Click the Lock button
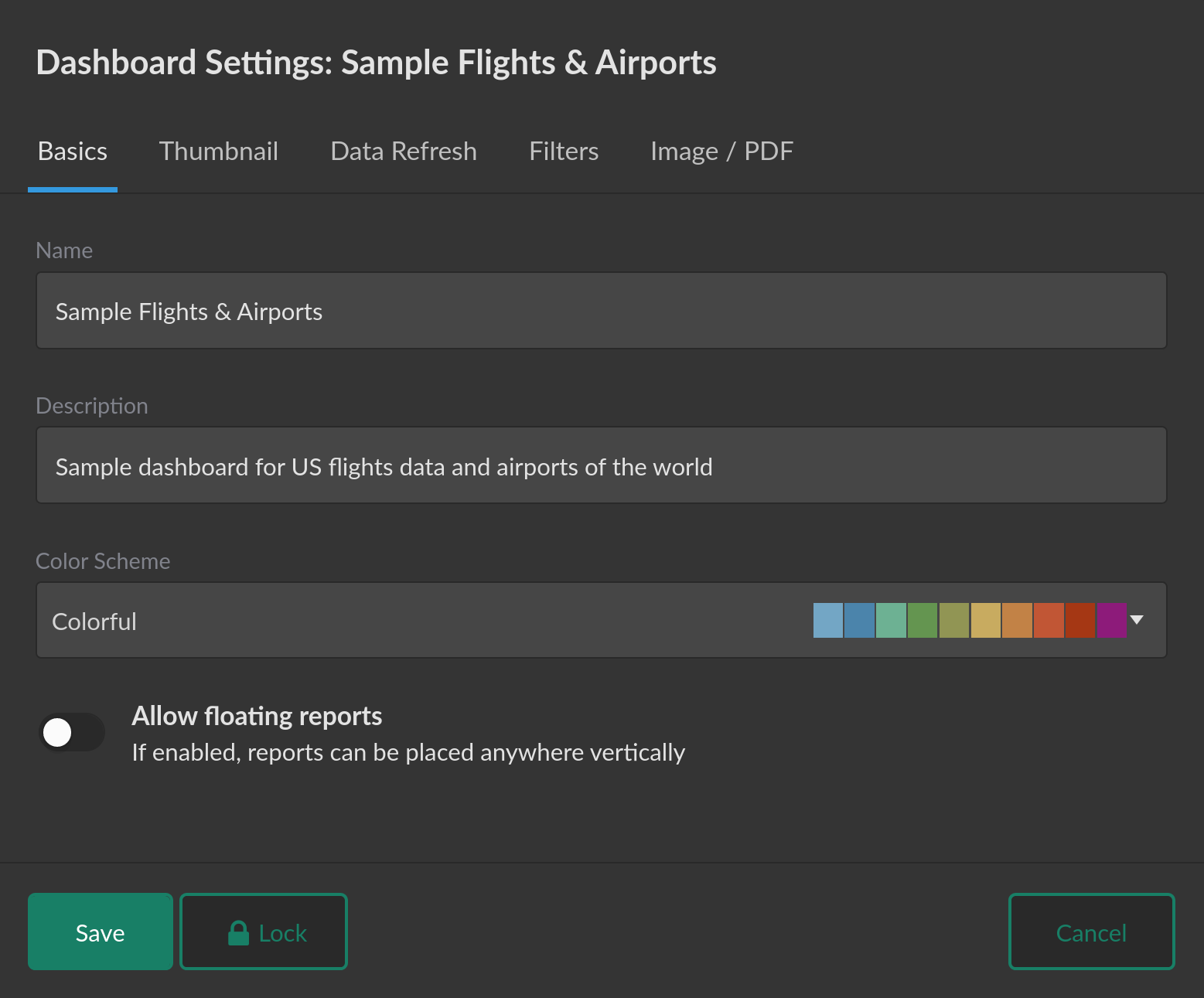1204x998 pixels. (x=264, y=932)
